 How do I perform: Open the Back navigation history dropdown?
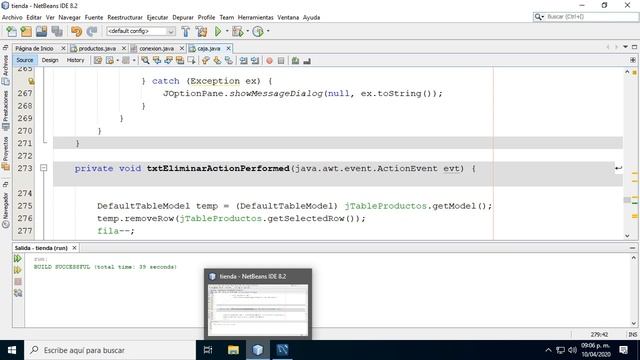(x=118, y=60)
